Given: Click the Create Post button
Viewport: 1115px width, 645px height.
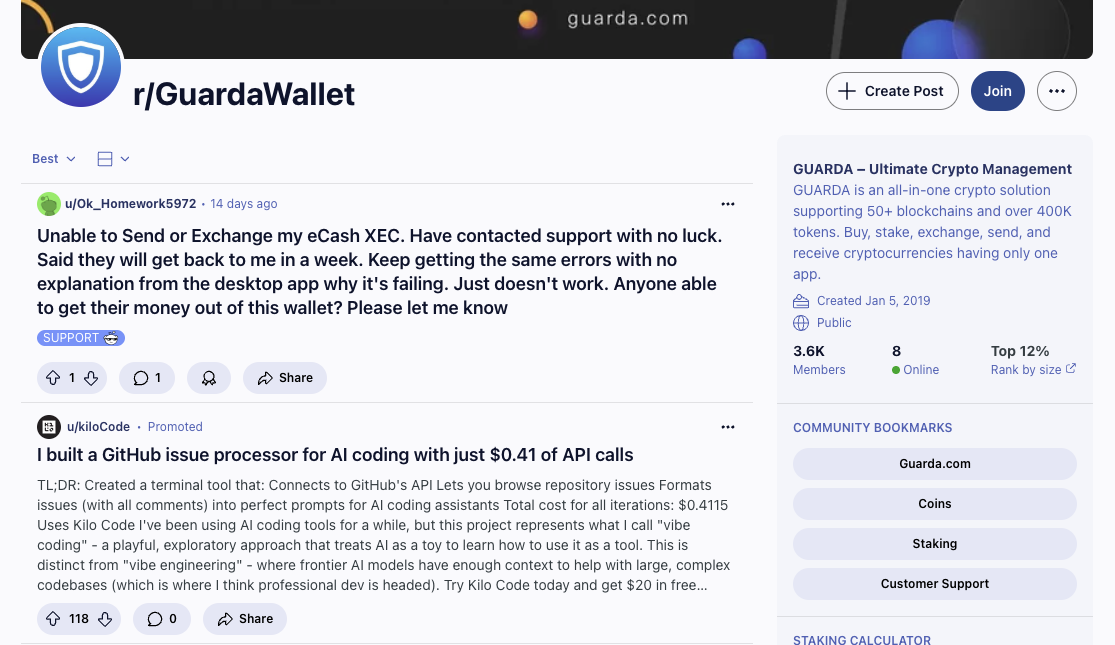Looking at the screenshot, I should tap(892, 91).
